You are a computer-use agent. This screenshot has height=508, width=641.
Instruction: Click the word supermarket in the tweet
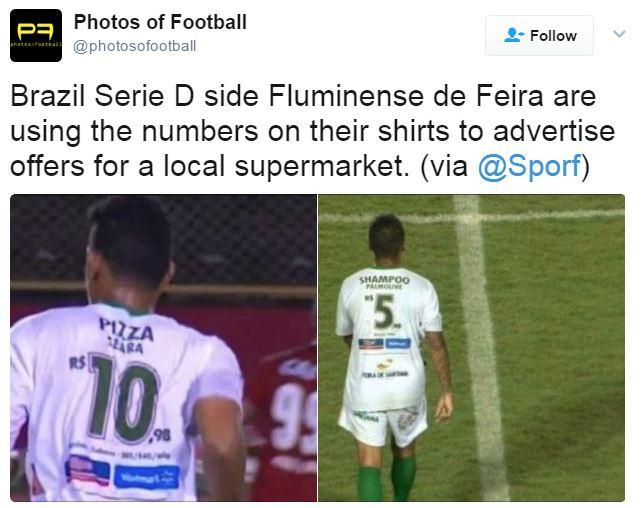(x=322, y=166)
